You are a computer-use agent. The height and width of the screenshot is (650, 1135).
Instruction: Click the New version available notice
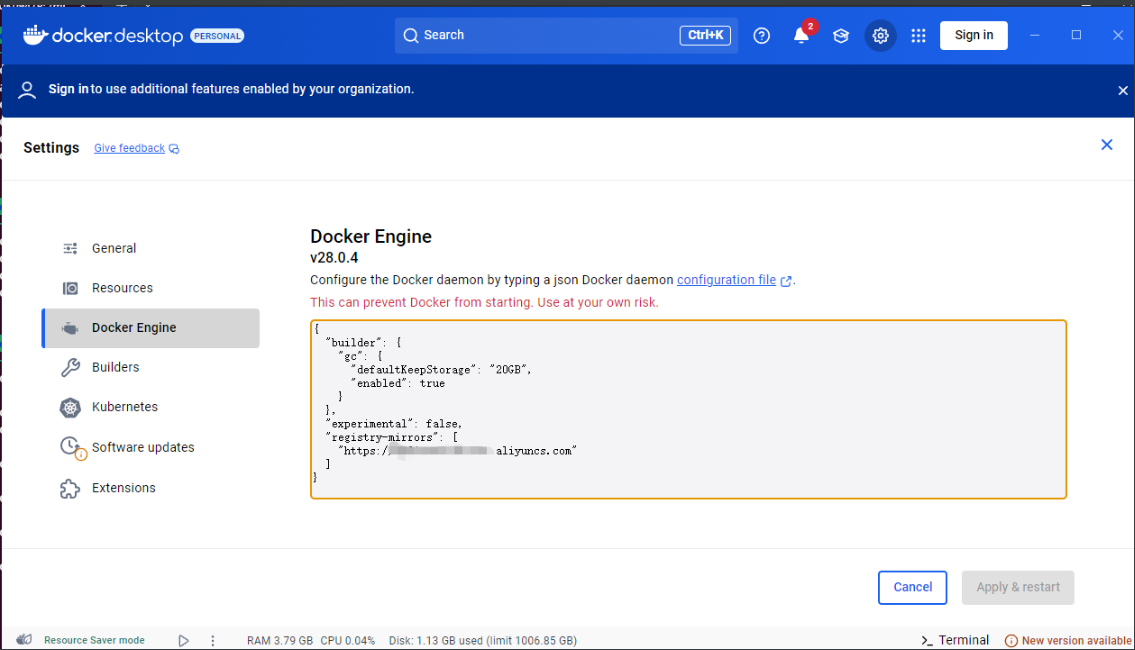(x=1068, y=641)
